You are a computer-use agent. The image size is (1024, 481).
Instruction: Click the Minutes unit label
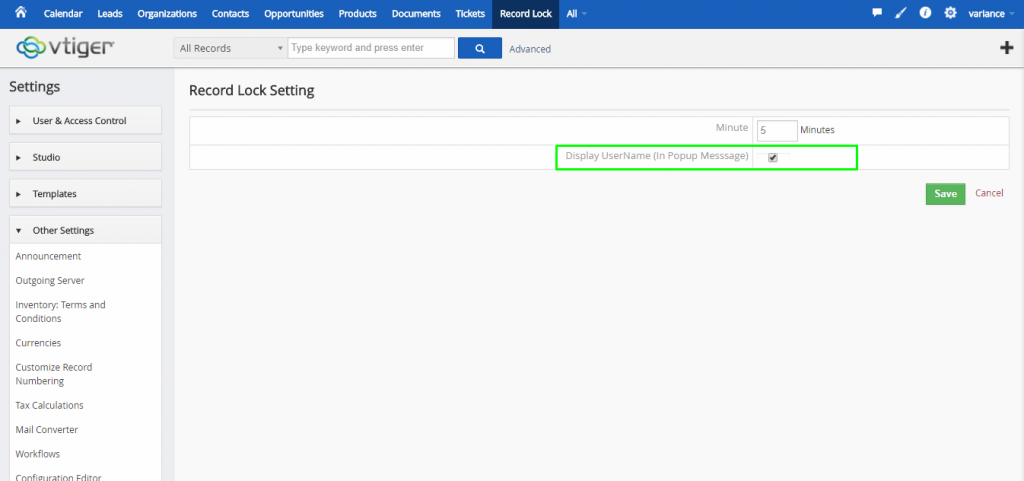[x=818, y=130]
